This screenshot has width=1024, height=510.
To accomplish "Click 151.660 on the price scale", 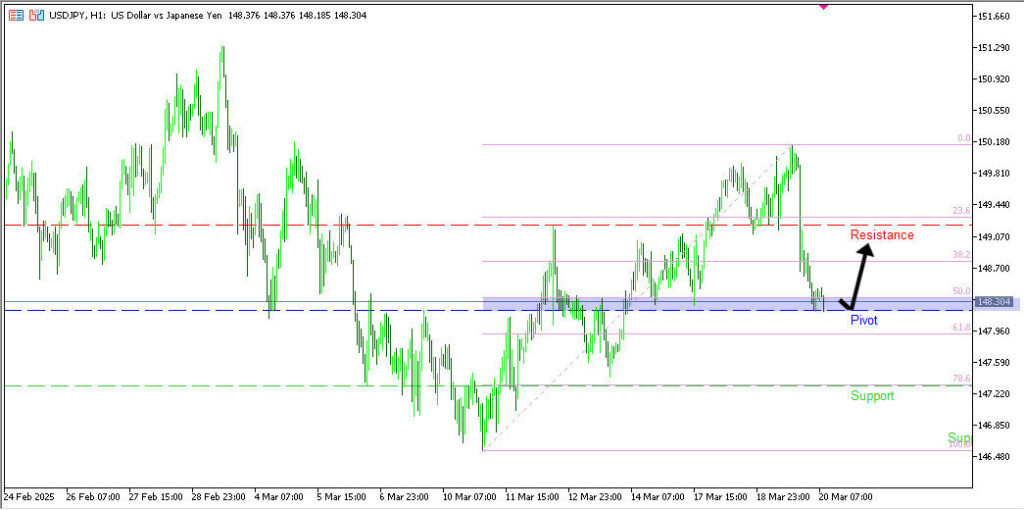I will click(x=996, y=17).
